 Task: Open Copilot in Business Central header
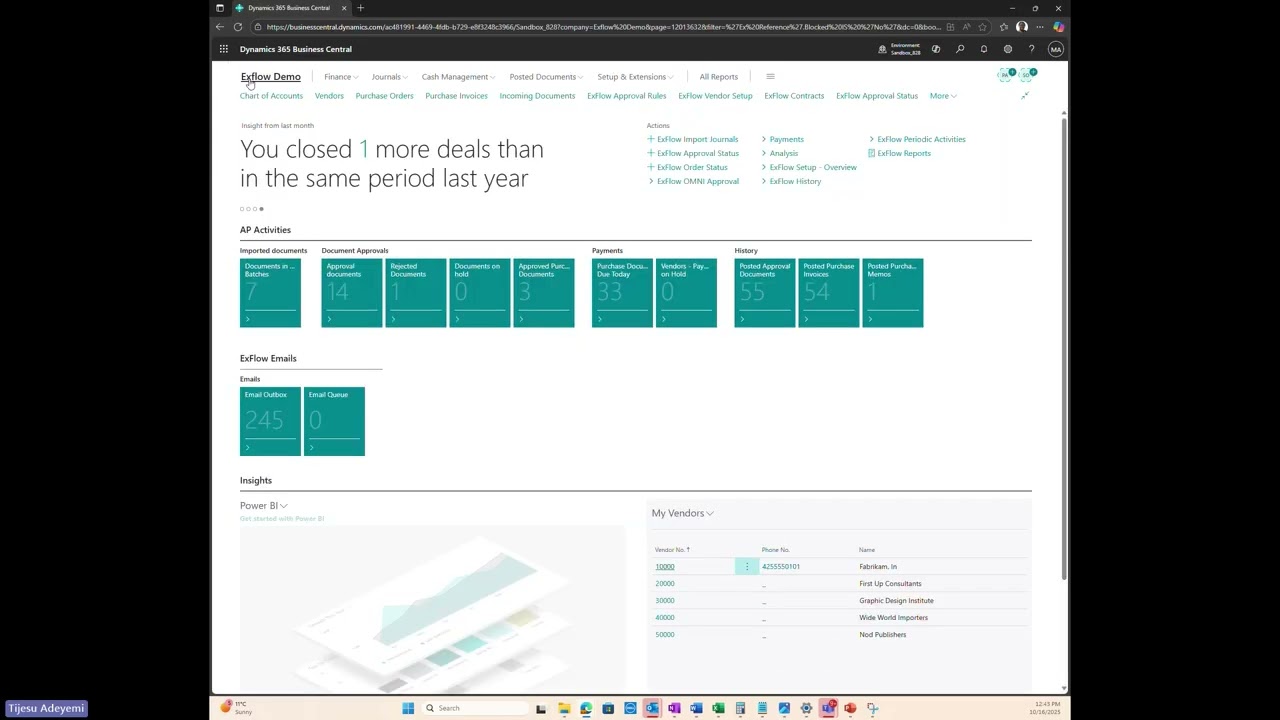(936, 49)
